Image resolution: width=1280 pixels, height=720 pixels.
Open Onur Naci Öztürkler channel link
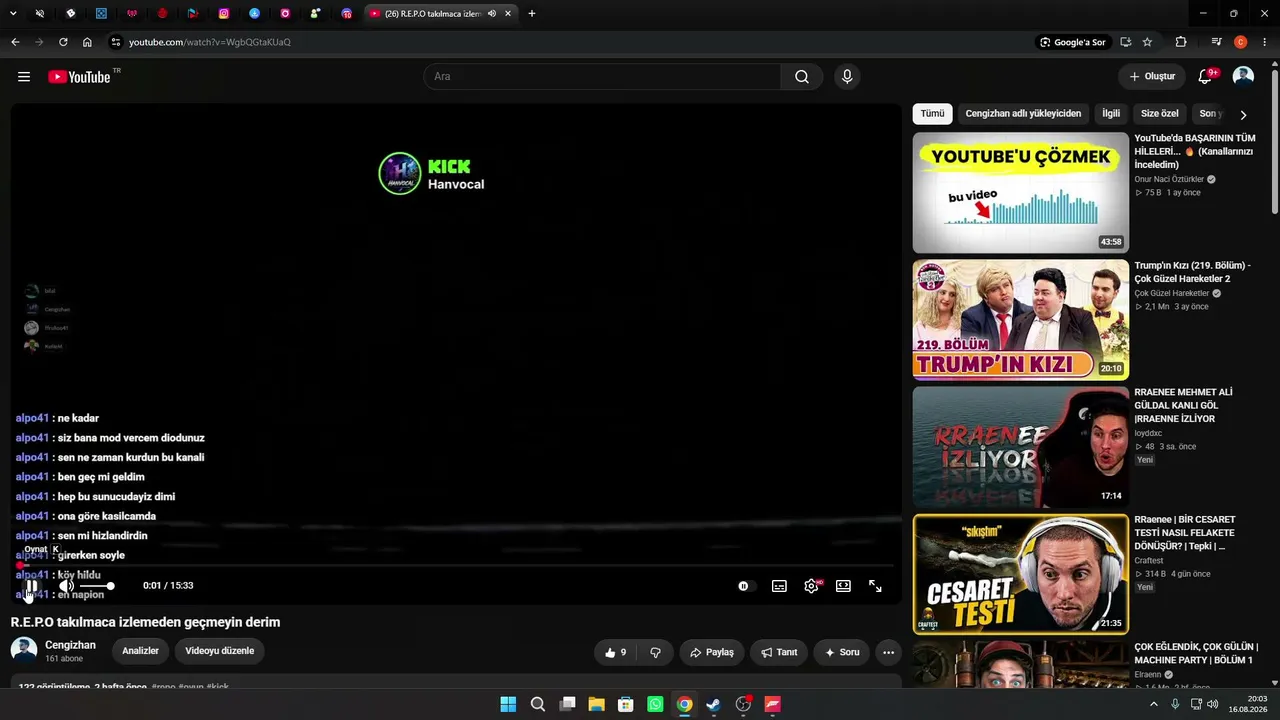pos(1169,179)
